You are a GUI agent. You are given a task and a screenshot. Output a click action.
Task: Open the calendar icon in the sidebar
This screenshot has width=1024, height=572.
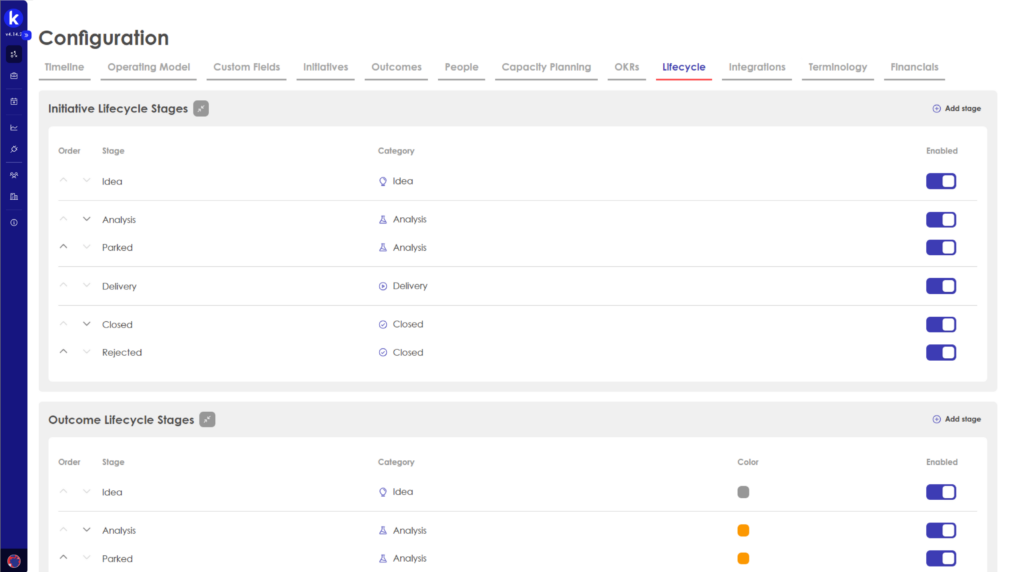14,101
